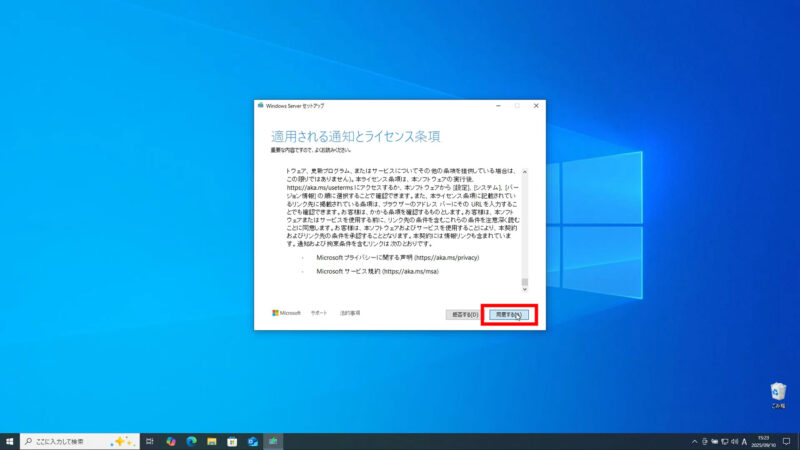Image resolution: width=800 pixels, height=450 pixels.
Task: Open File Explorer from the taskbar
Action: coord(212,441)
